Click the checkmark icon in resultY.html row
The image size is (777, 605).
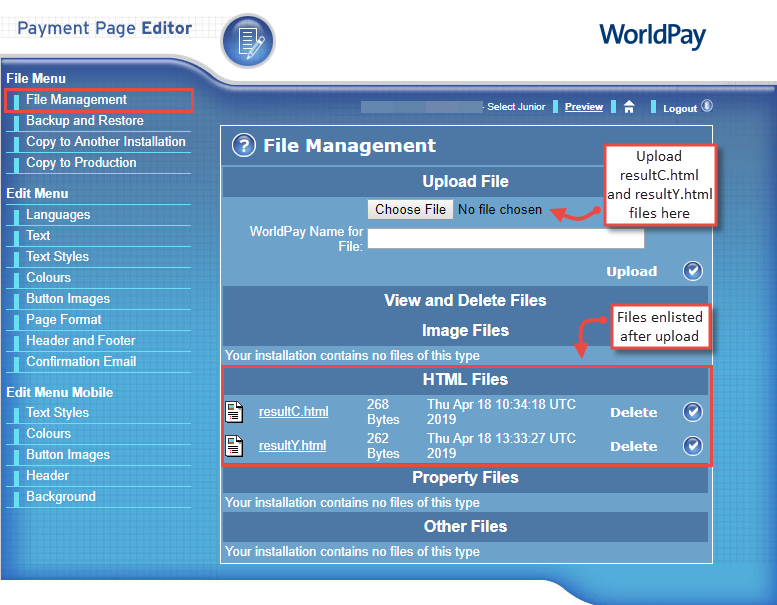coord(692,446)
